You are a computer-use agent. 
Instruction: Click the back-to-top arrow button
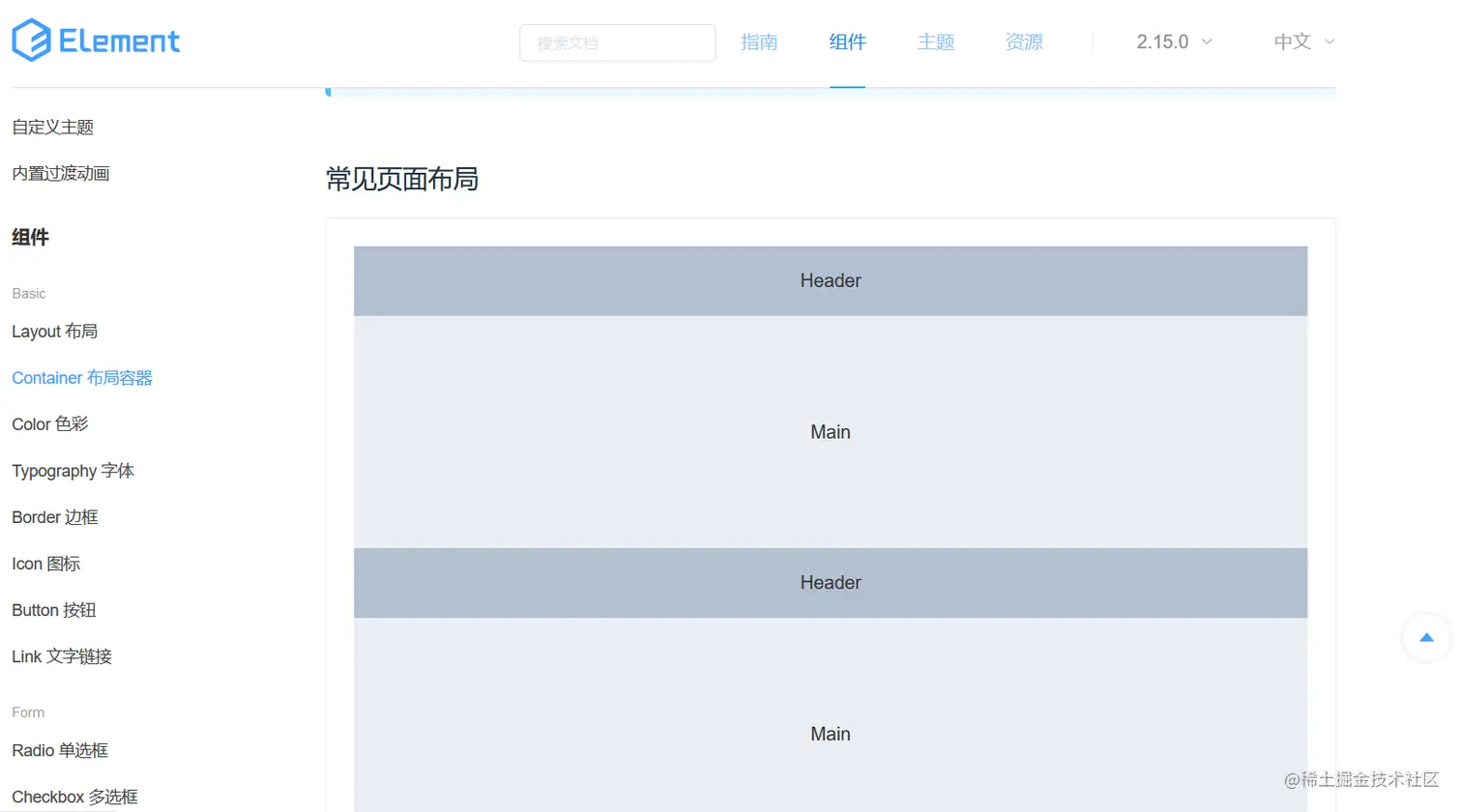pos(1426,637)
